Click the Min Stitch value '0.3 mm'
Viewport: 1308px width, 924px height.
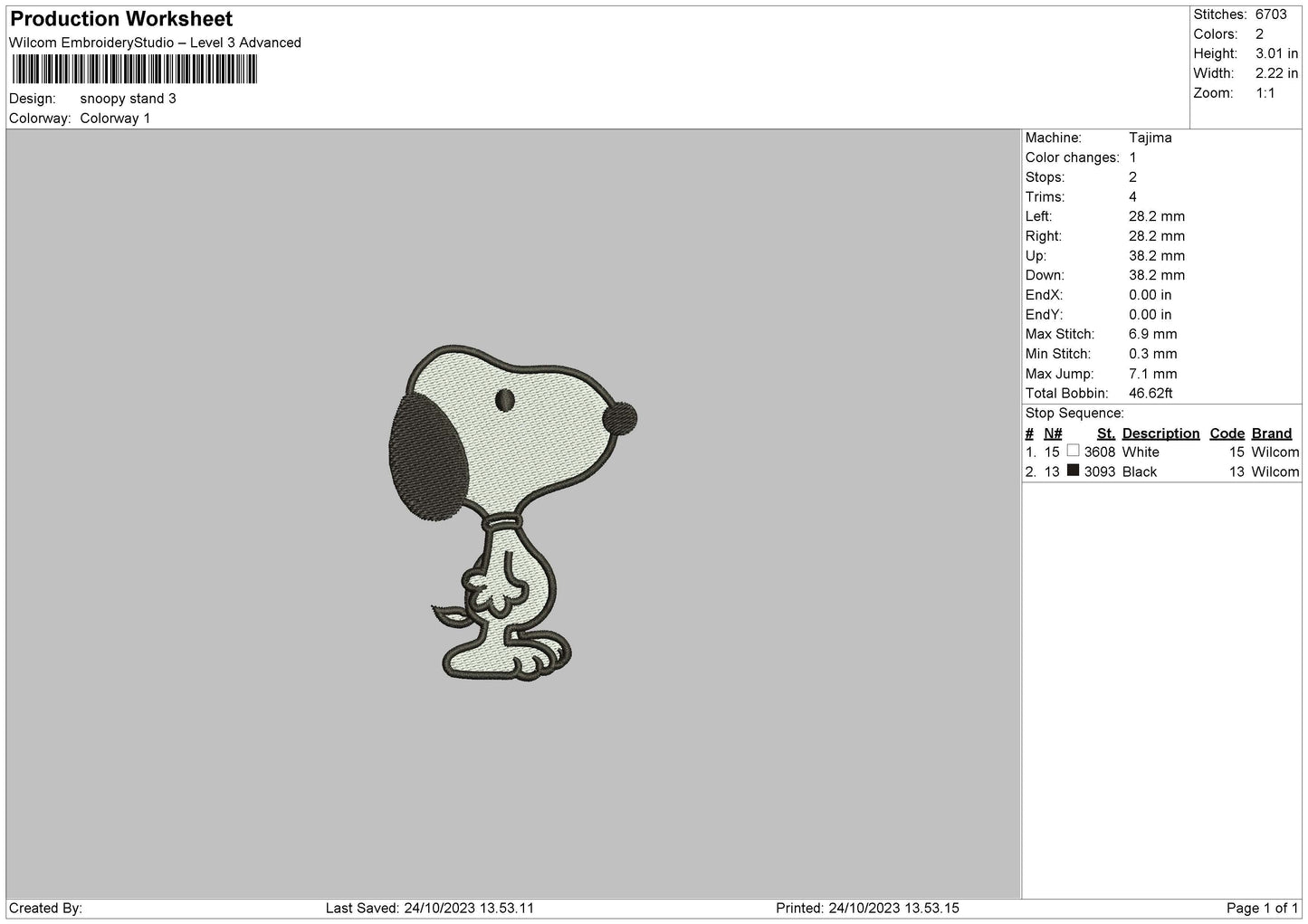tap(1153, 354)
